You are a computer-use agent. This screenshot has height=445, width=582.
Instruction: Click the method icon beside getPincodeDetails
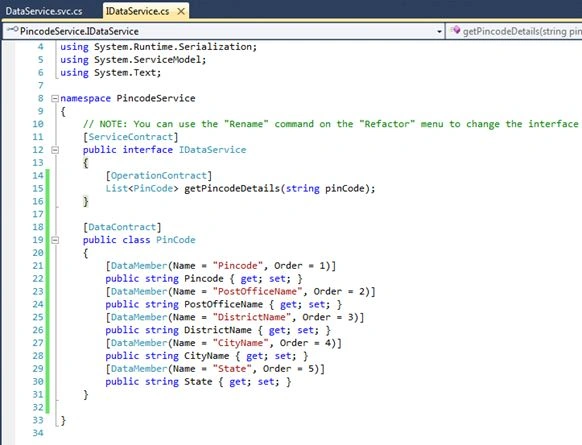click(455, 30)
